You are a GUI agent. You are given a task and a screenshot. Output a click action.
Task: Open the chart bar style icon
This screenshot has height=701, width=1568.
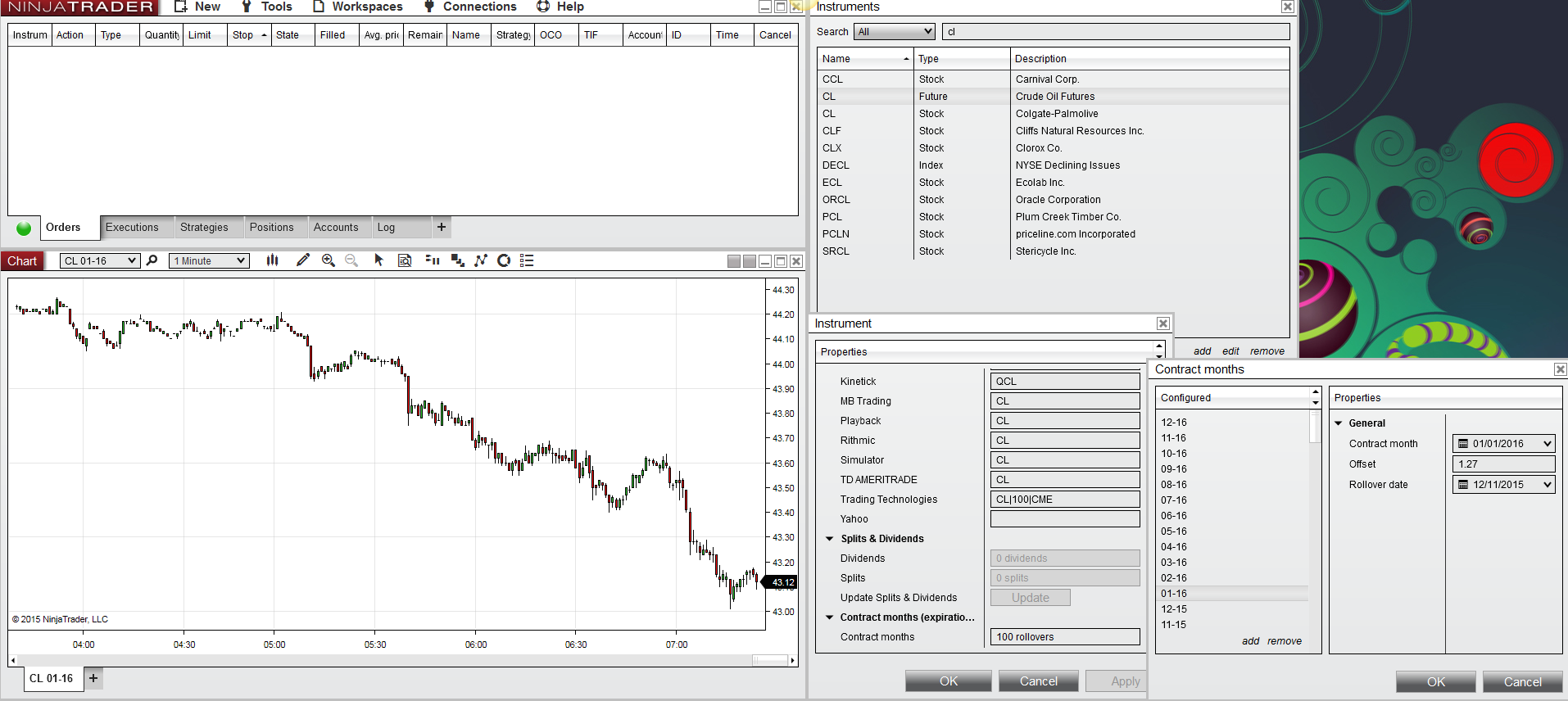click(273, 260)
